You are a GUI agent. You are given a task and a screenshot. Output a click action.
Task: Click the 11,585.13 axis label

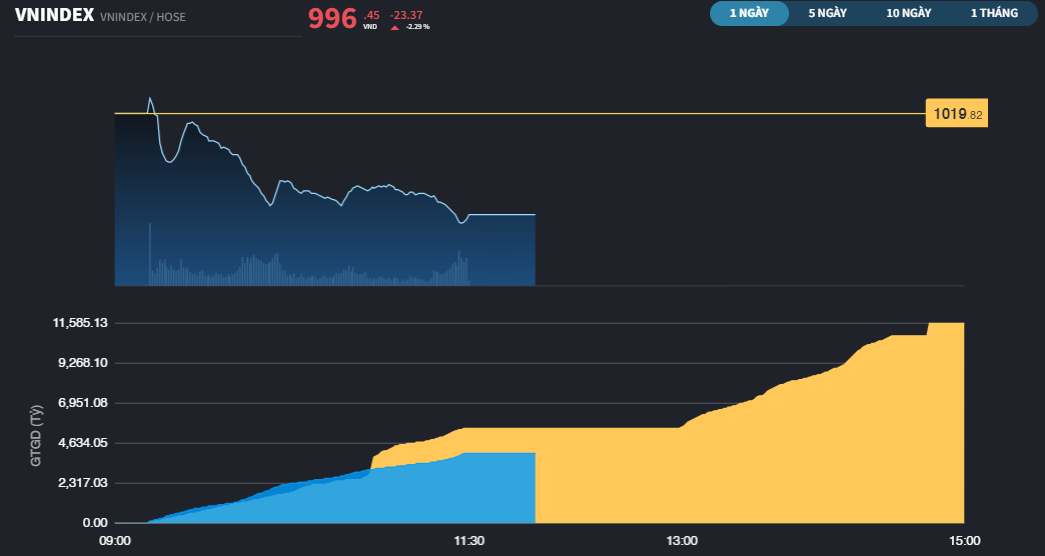(80, 323)
